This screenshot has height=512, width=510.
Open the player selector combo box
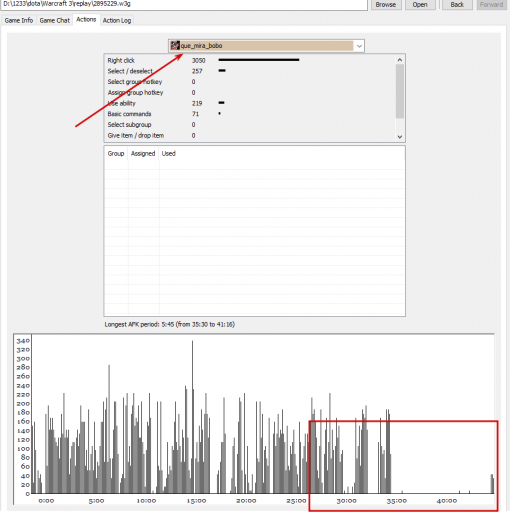[266, 46]
